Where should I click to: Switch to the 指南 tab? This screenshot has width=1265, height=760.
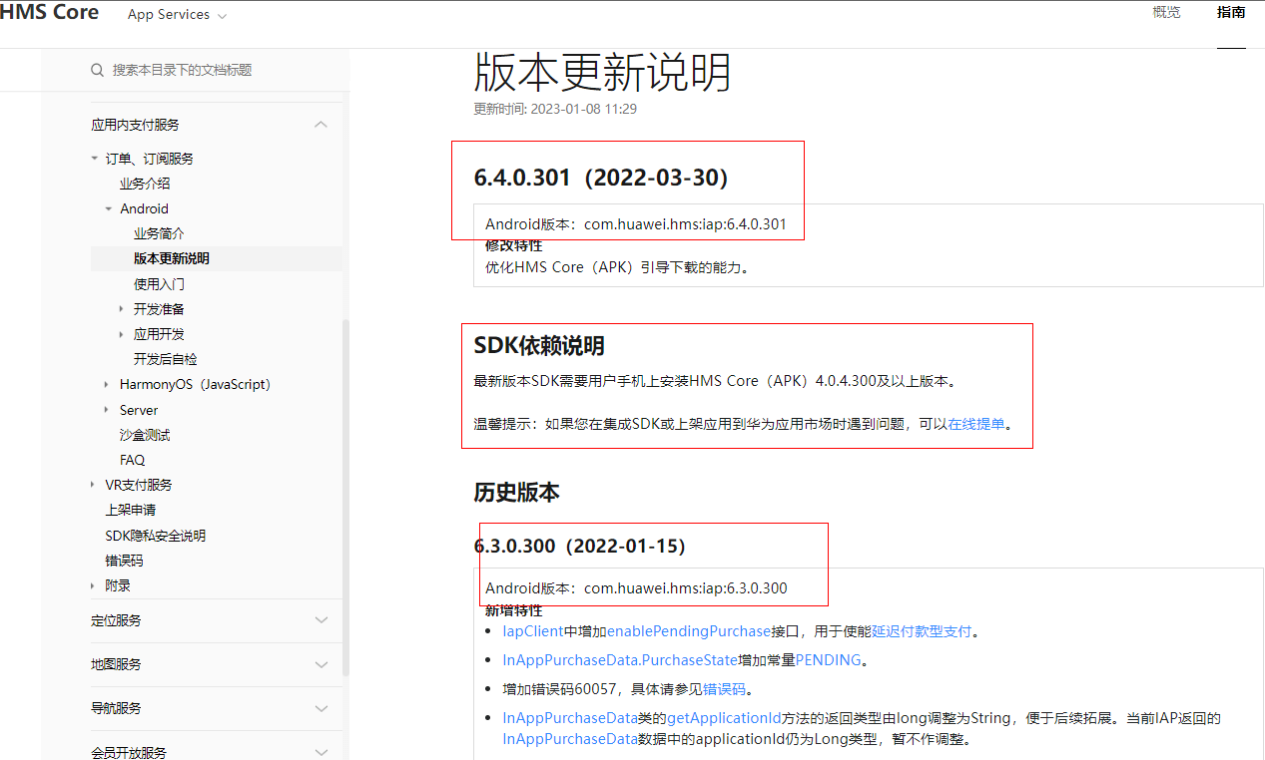[1231, 13]
